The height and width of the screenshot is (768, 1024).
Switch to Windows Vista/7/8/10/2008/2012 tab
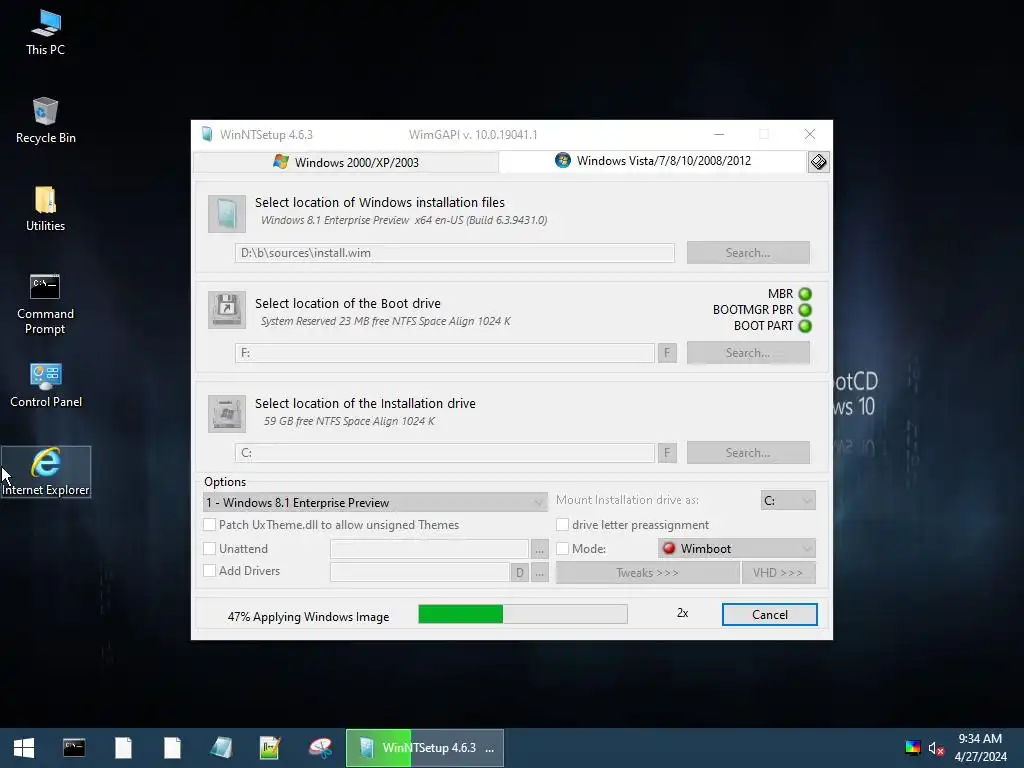[653, 161]
